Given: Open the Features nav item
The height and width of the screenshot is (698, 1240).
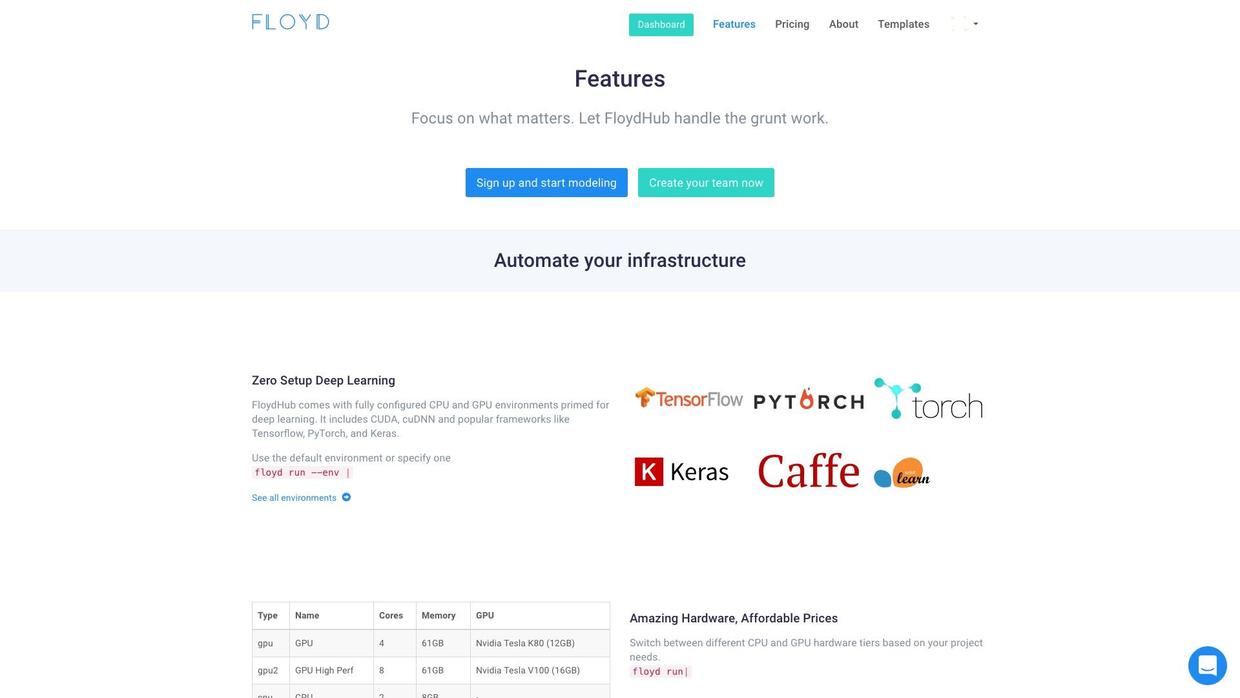Looking at the screenshot, I should [x=734, y=24].
